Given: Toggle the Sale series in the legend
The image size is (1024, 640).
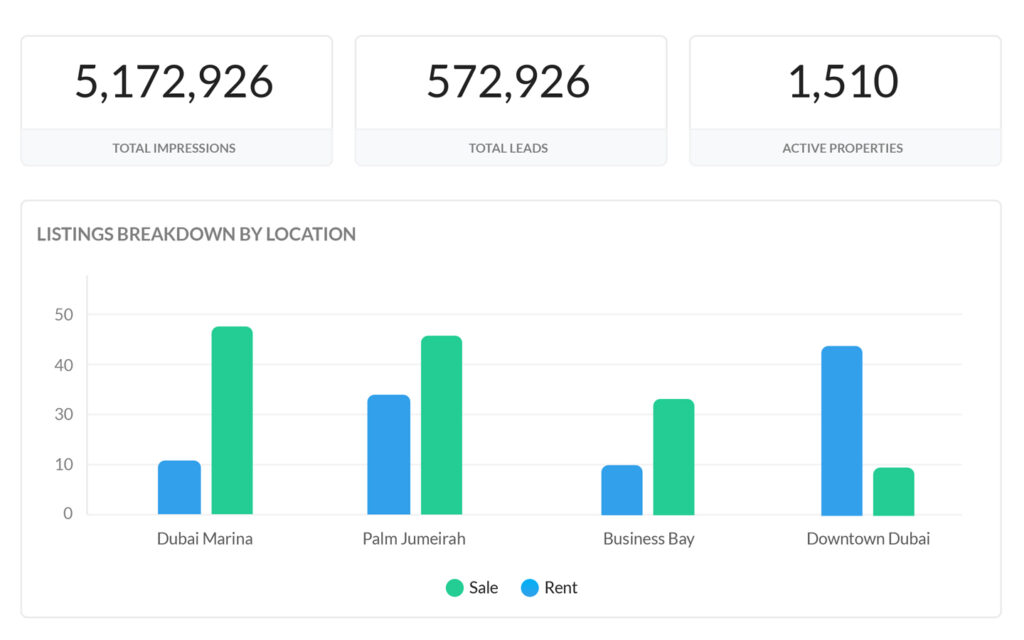Looking at the screenshot, I should [472, 587].
